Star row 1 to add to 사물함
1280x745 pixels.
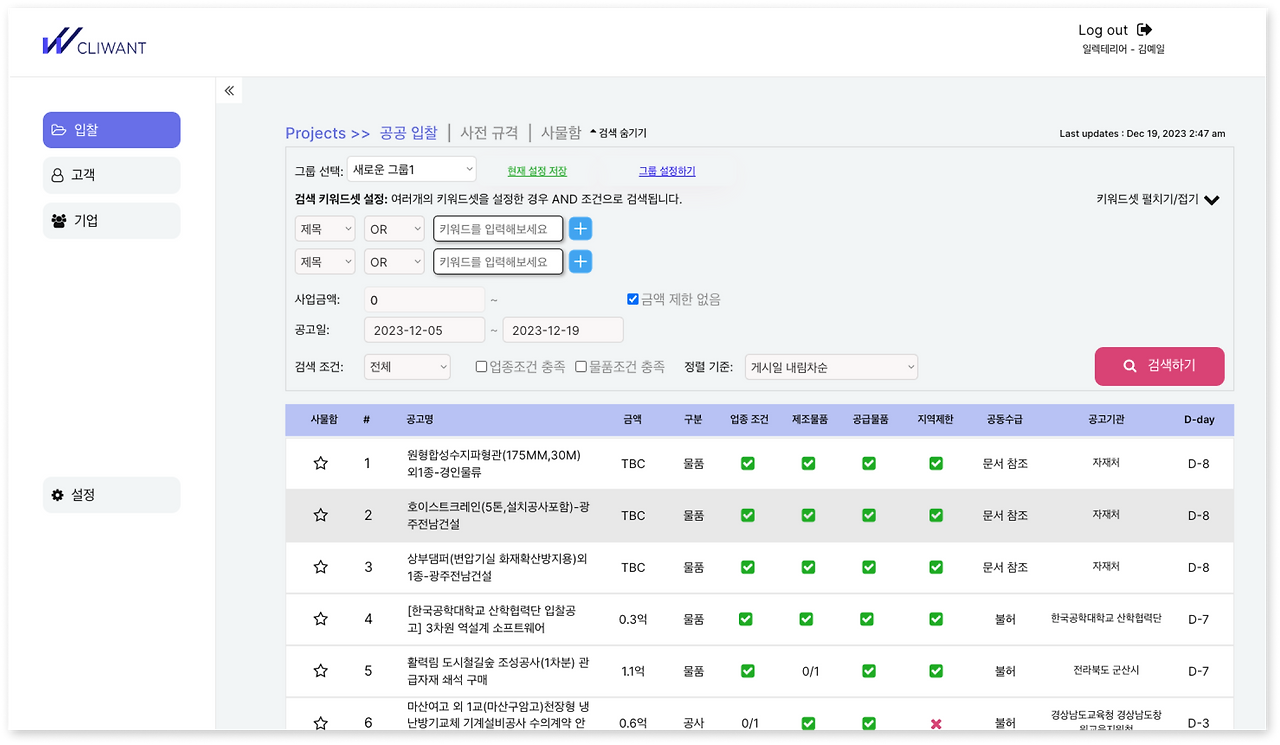321,463
